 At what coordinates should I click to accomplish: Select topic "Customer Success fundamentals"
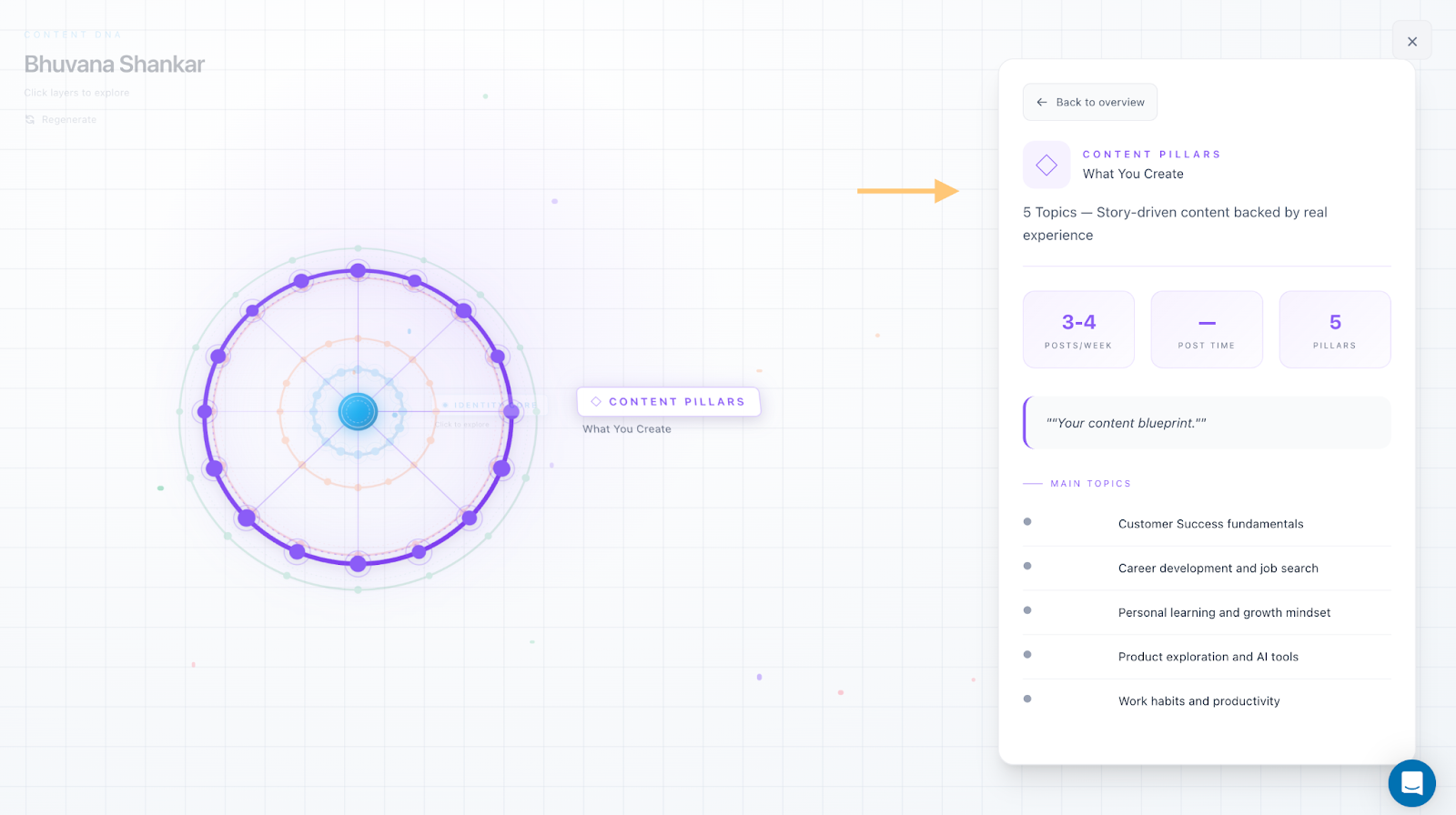pos(1207,524)
